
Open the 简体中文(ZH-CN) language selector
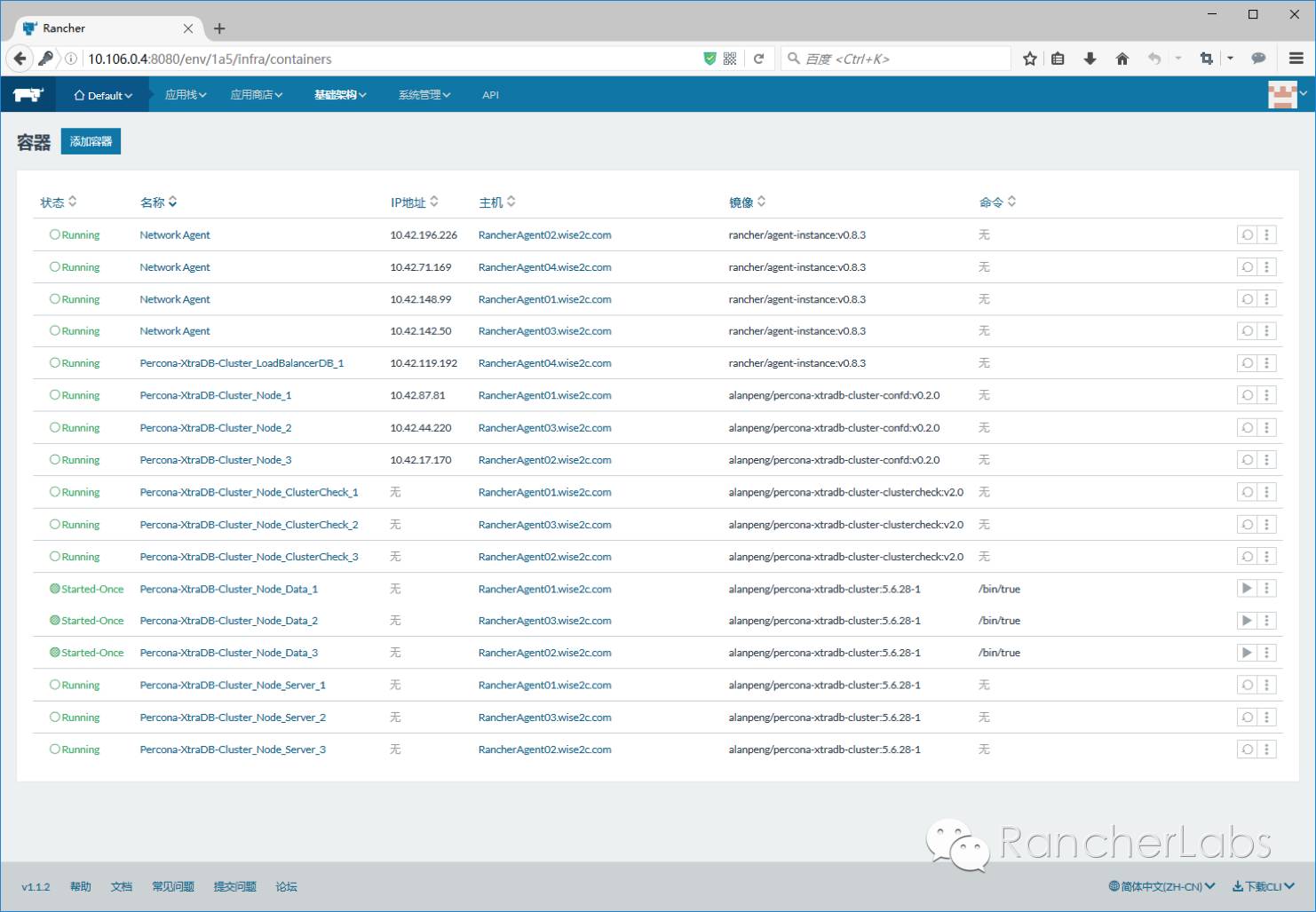[x=1162, y=886]
